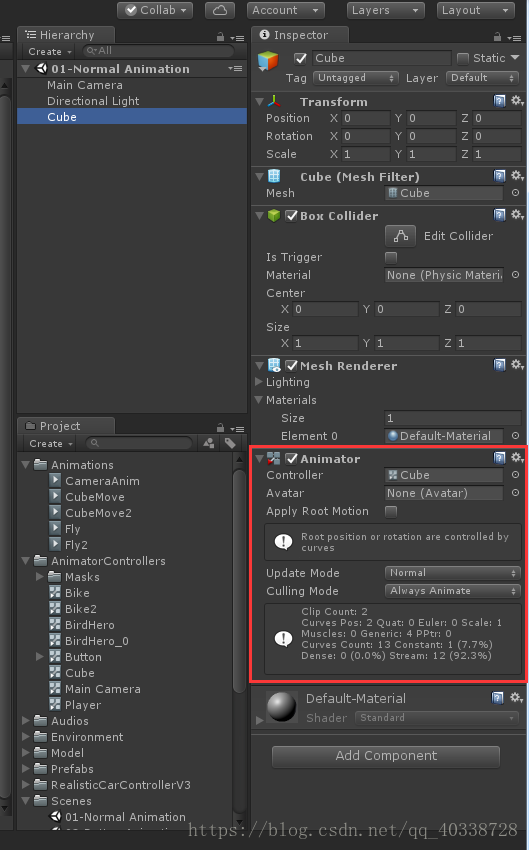Enable the Static checkbox

(463, 58)
